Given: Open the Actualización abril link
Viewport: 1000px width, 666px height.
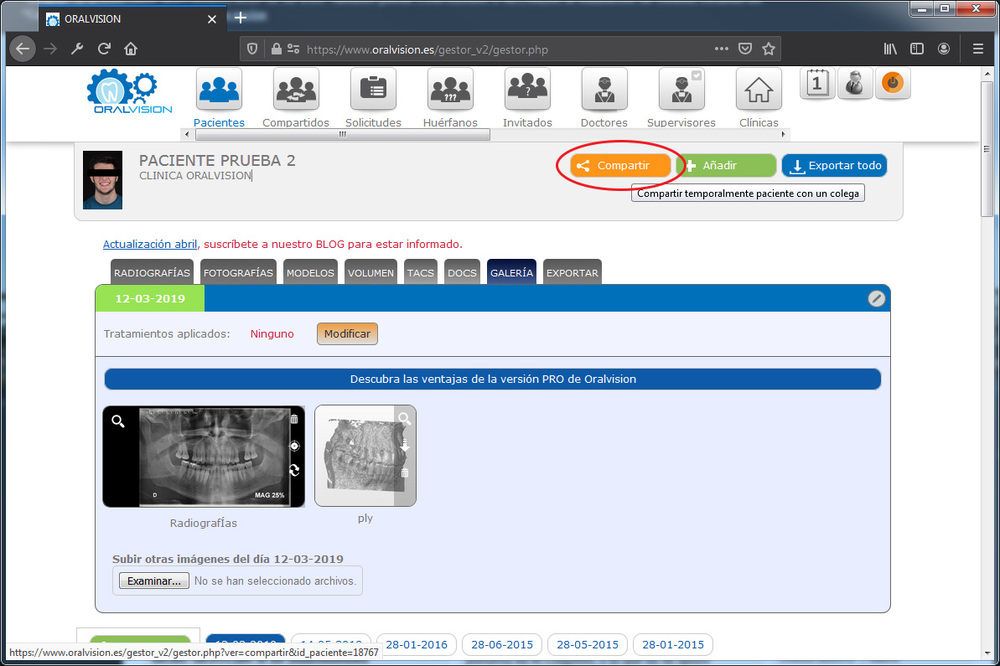Looking at the screenshot, I should [150, 244].
